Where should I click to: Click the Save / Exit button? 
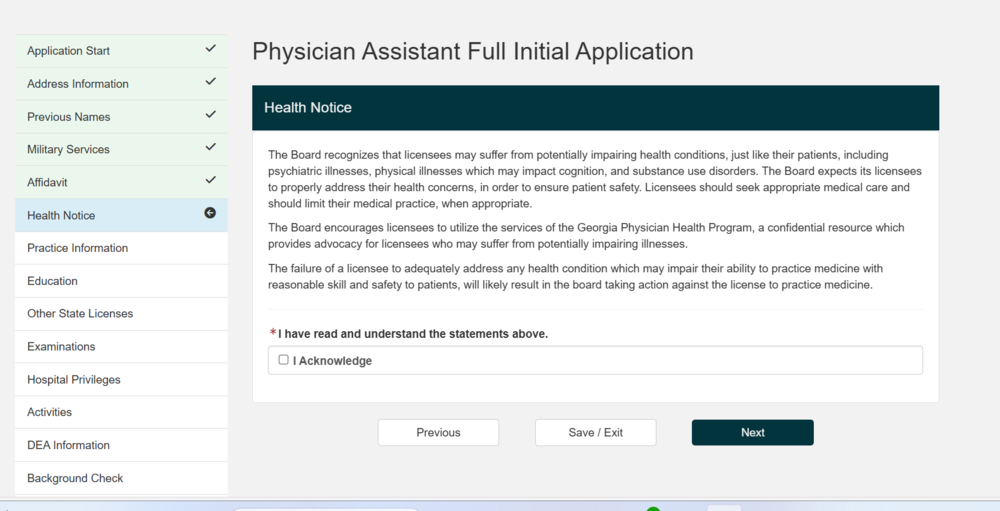(596, 433)
